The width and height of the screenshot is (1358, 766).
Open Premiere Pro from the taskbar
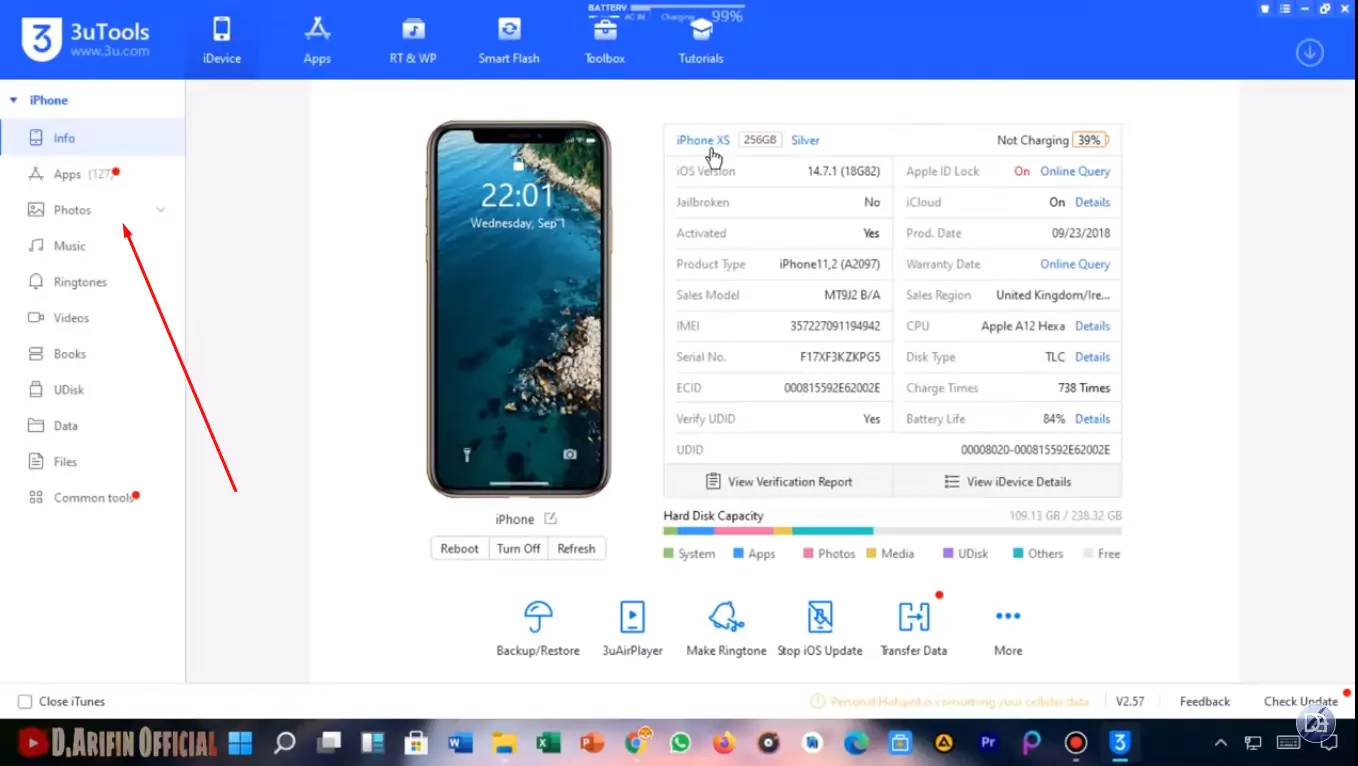988,743
